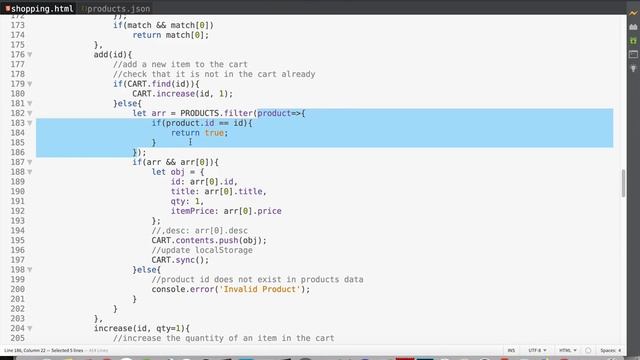
Task: Collapse the let obj block at line 188
Action: tap(30, 172)
